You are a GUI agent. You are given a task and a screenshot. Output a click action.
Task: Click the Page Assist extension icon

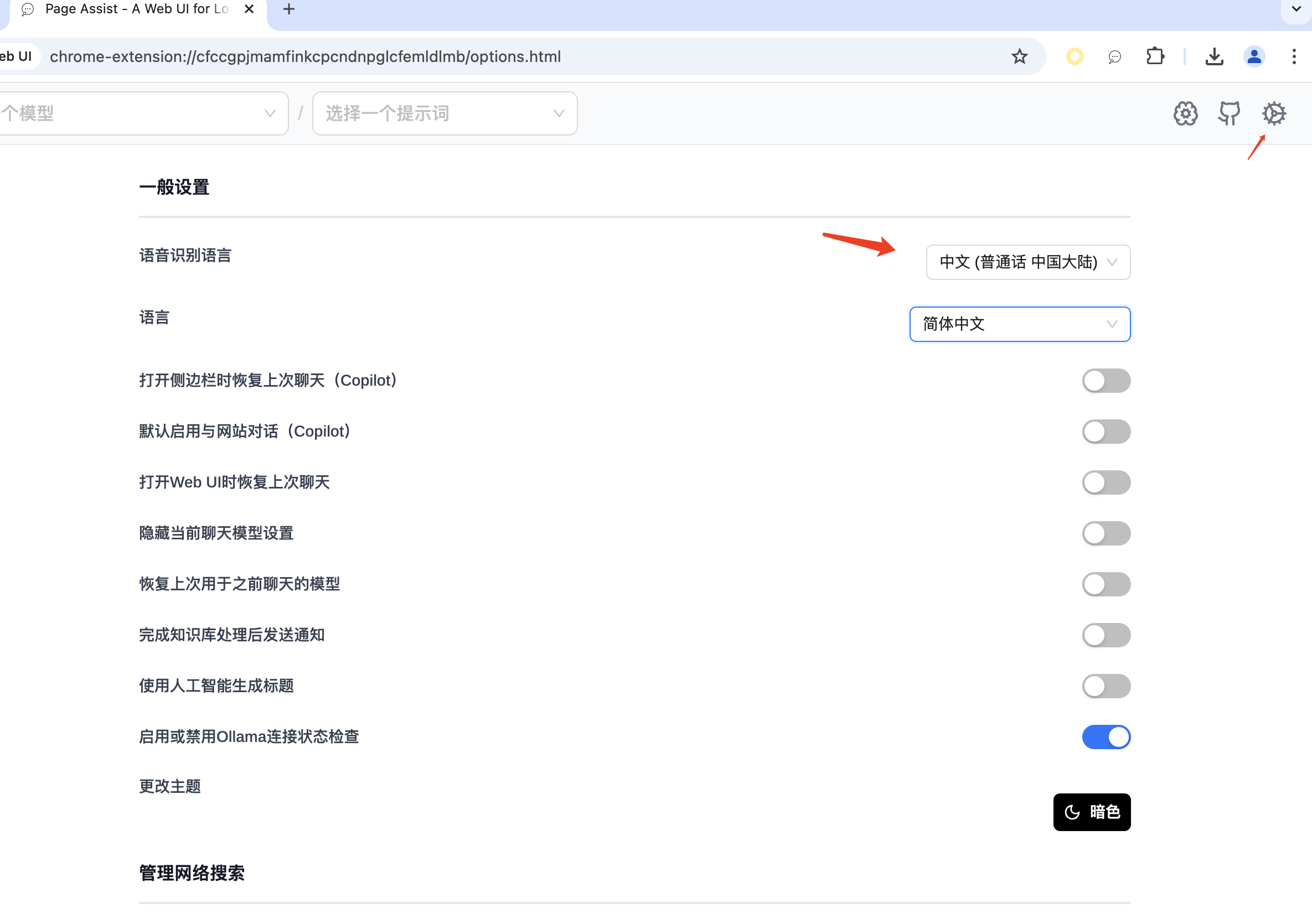click(x=1114, y=56)
